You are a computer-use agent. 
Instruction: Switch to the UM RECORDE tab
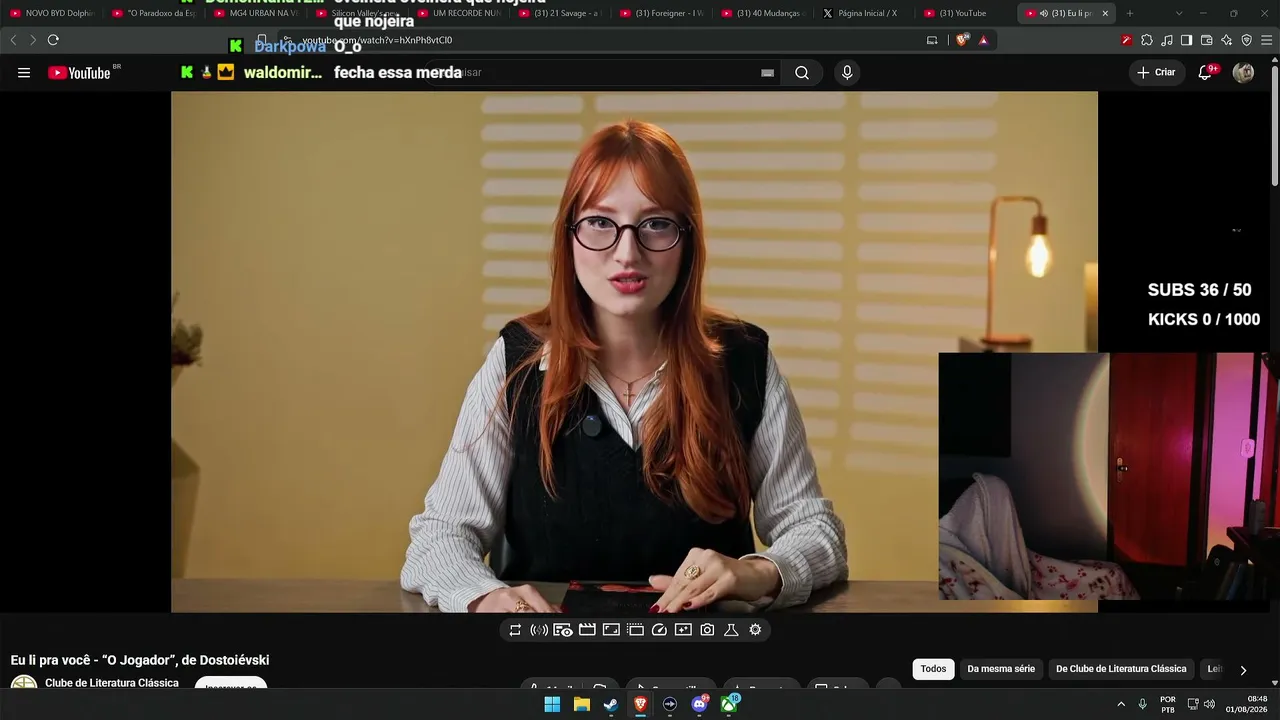coord(459,13)
